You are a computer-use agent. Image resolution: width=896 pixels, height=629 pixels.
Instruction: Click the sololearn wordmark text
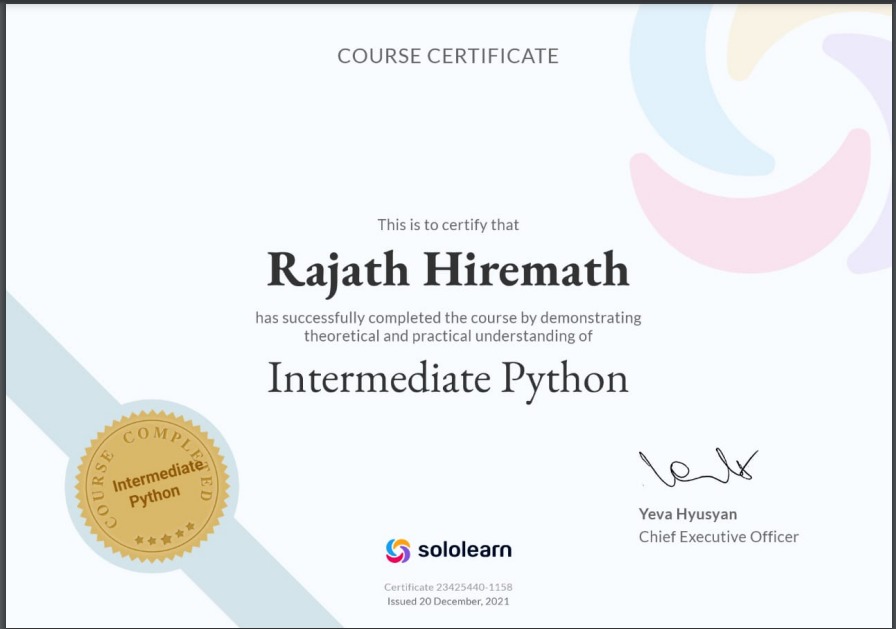click(x=464, y=550)
